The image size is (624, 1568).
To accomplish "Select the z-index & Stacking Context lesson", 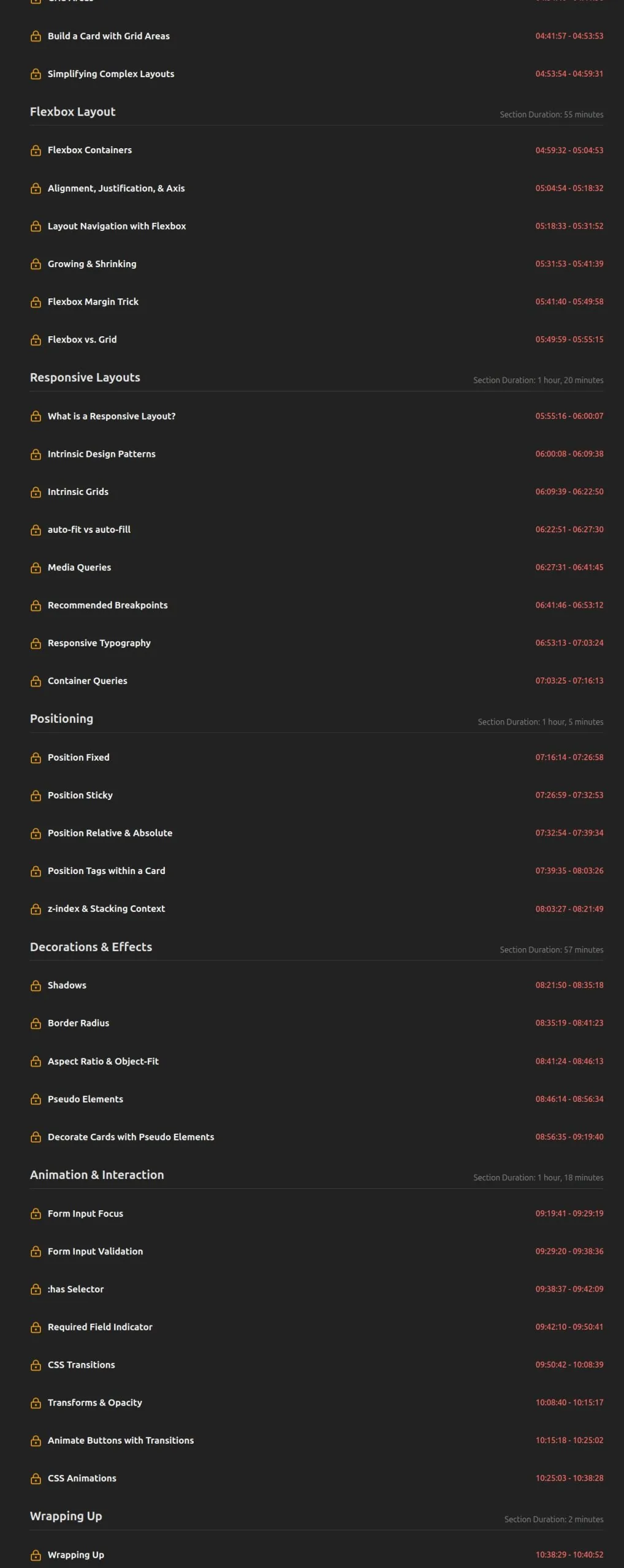I will (106, 908).
